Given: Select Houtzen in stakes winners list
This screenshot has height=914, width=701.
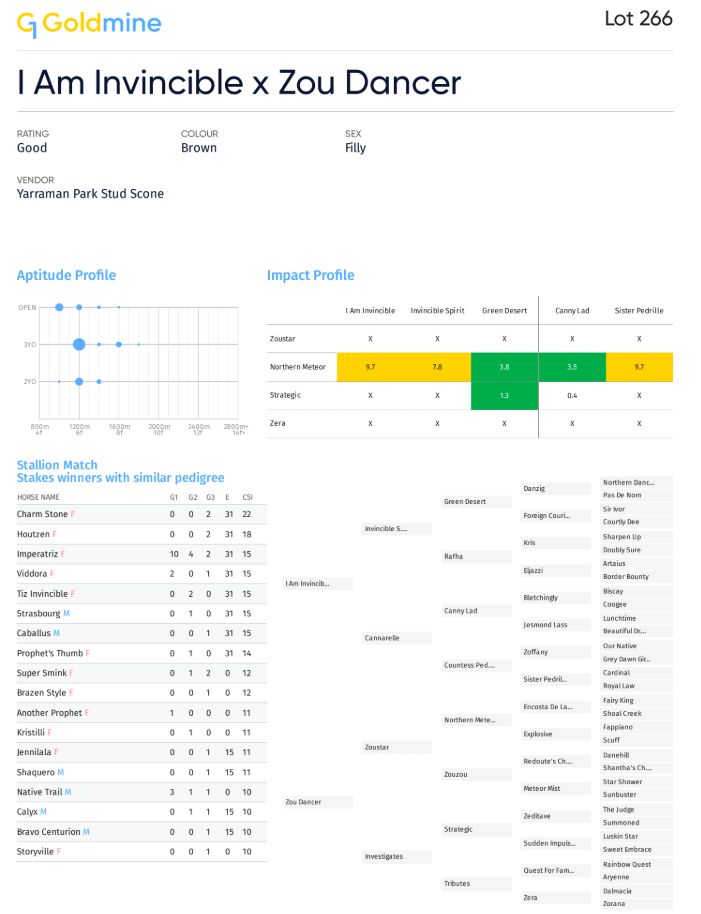Looking at the screenshot, I should coord(33,534).
